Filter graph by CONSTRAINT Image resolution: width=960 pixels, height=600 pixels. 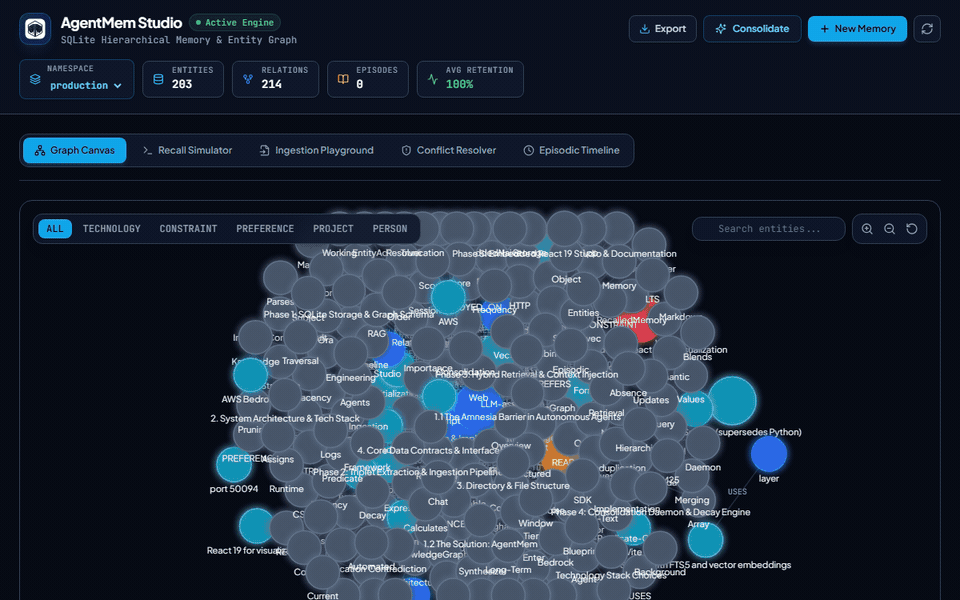click(189, 229)
